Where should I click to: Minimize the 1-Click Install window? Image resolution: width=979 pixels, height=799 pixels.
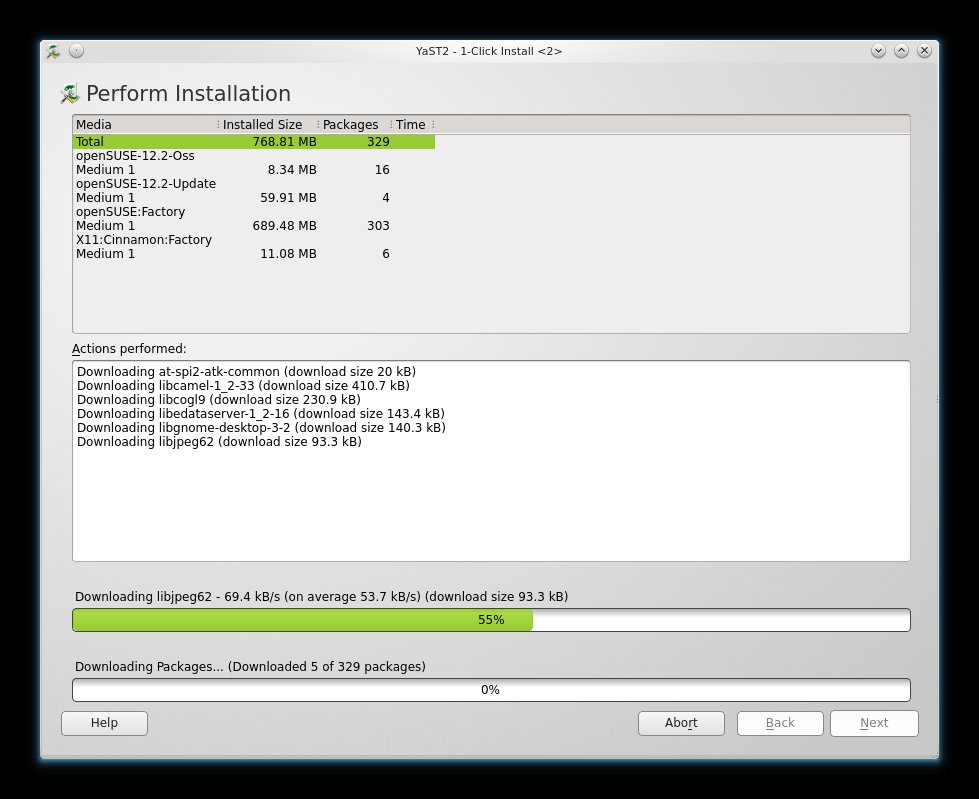click(878, 51)
